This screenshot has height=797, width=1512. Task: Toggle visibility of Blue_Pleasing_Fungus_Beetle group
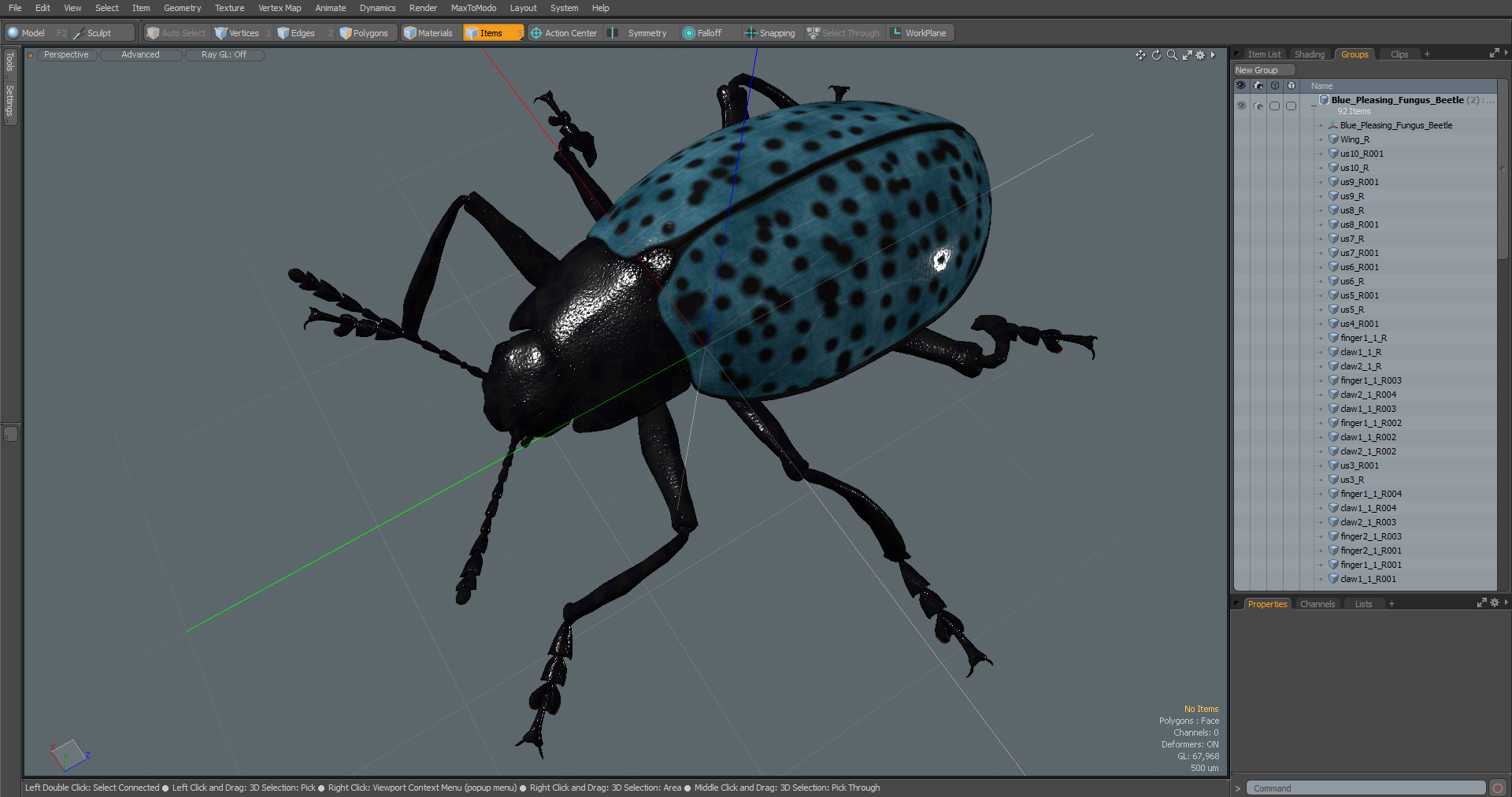(x=1241, y=106)
